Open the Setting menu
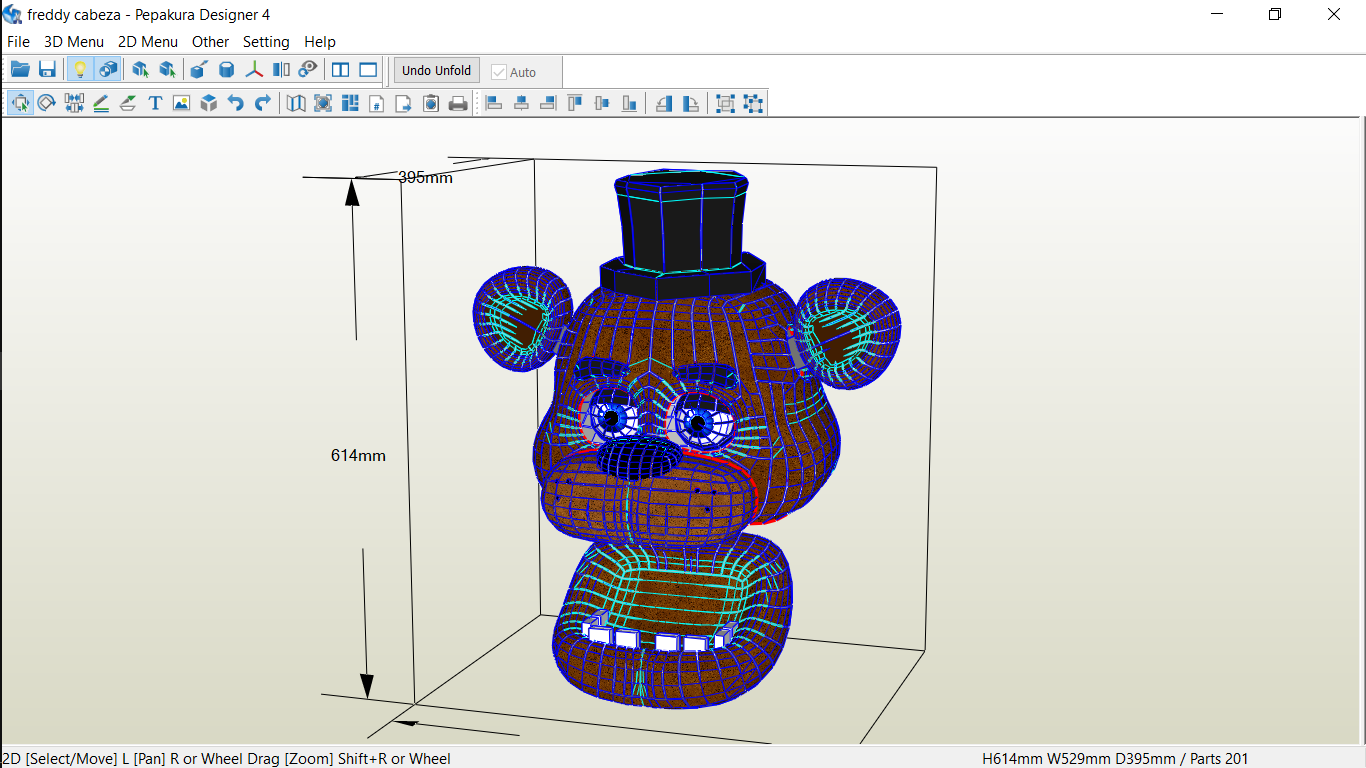1366x768 pixels. [x=266, y=42]
